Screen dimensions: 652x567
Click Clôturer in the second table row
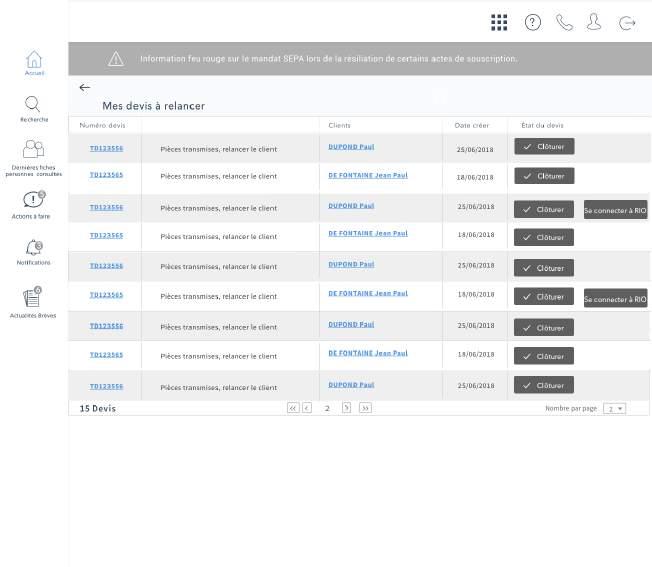point(544,176)
